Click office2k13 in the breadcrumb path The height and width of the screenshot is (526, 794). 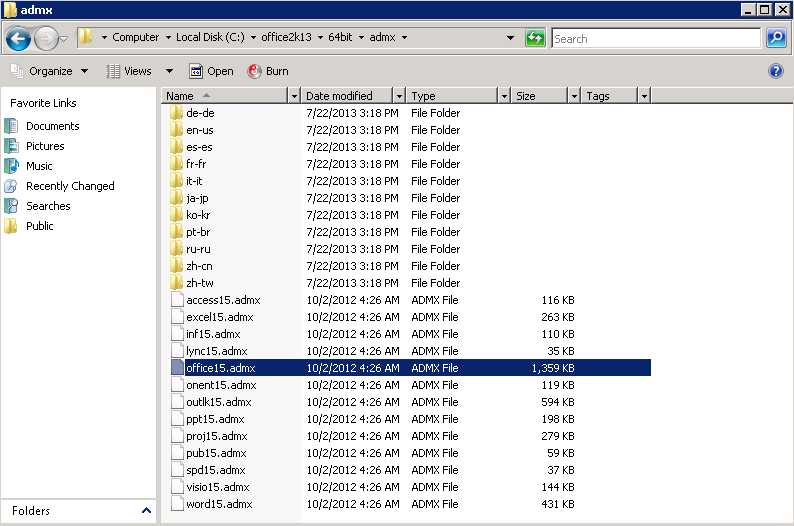coord(286,37)
